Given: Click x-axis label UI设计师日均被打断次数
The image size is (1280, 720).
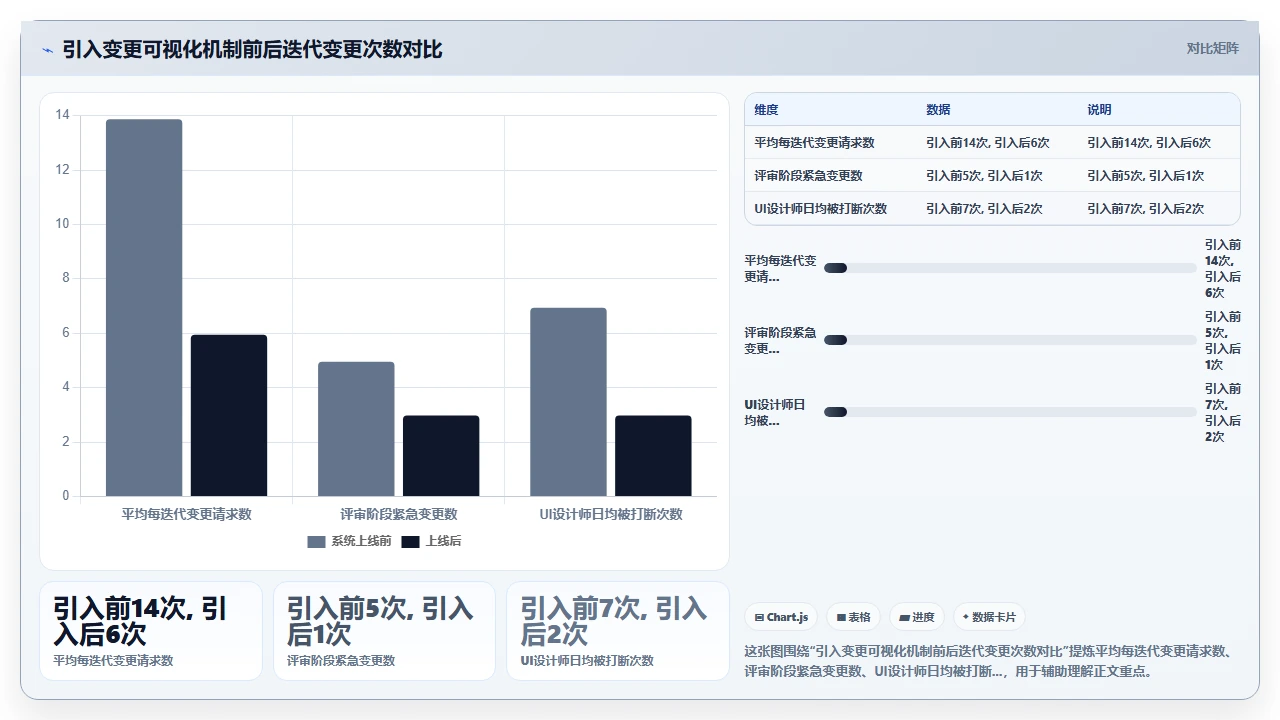Looking at the screenshot, I should (x=611, y=514).
